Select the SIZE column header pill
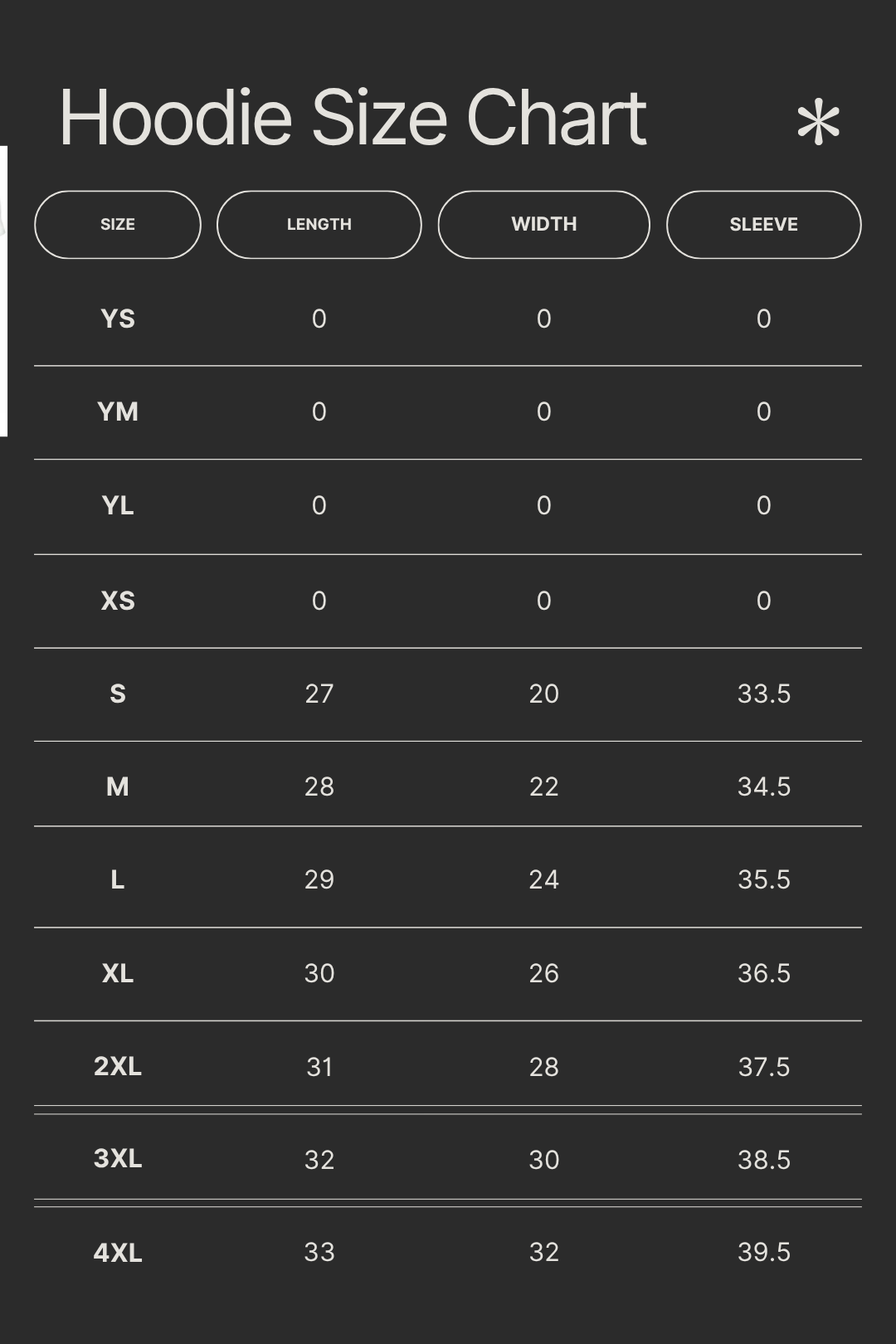Screen dimensions: 896x1344 tap(118, 225)
